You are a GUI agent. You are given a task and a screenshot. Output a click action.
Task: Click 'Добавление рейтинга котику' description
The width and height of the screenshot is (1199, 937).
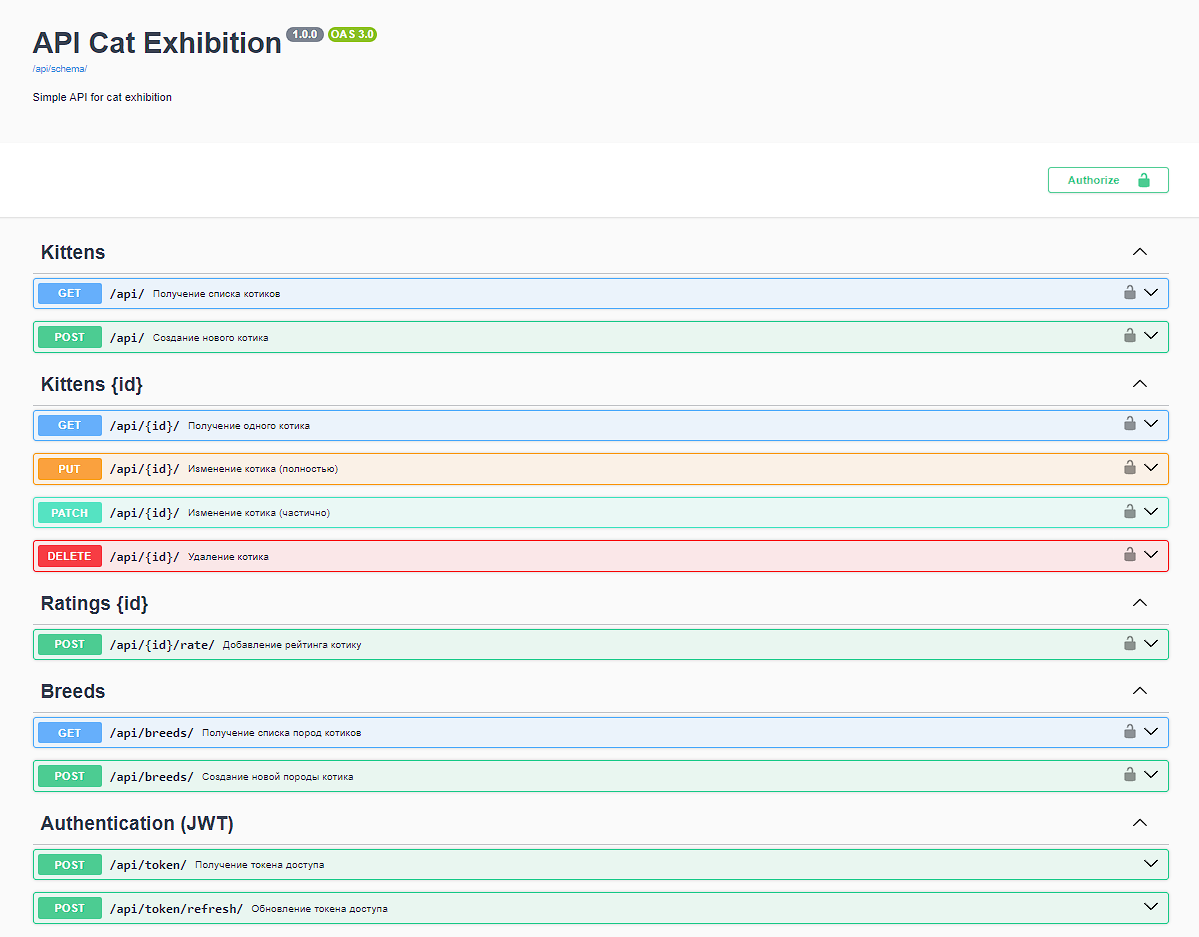click(x=292, y=645)
